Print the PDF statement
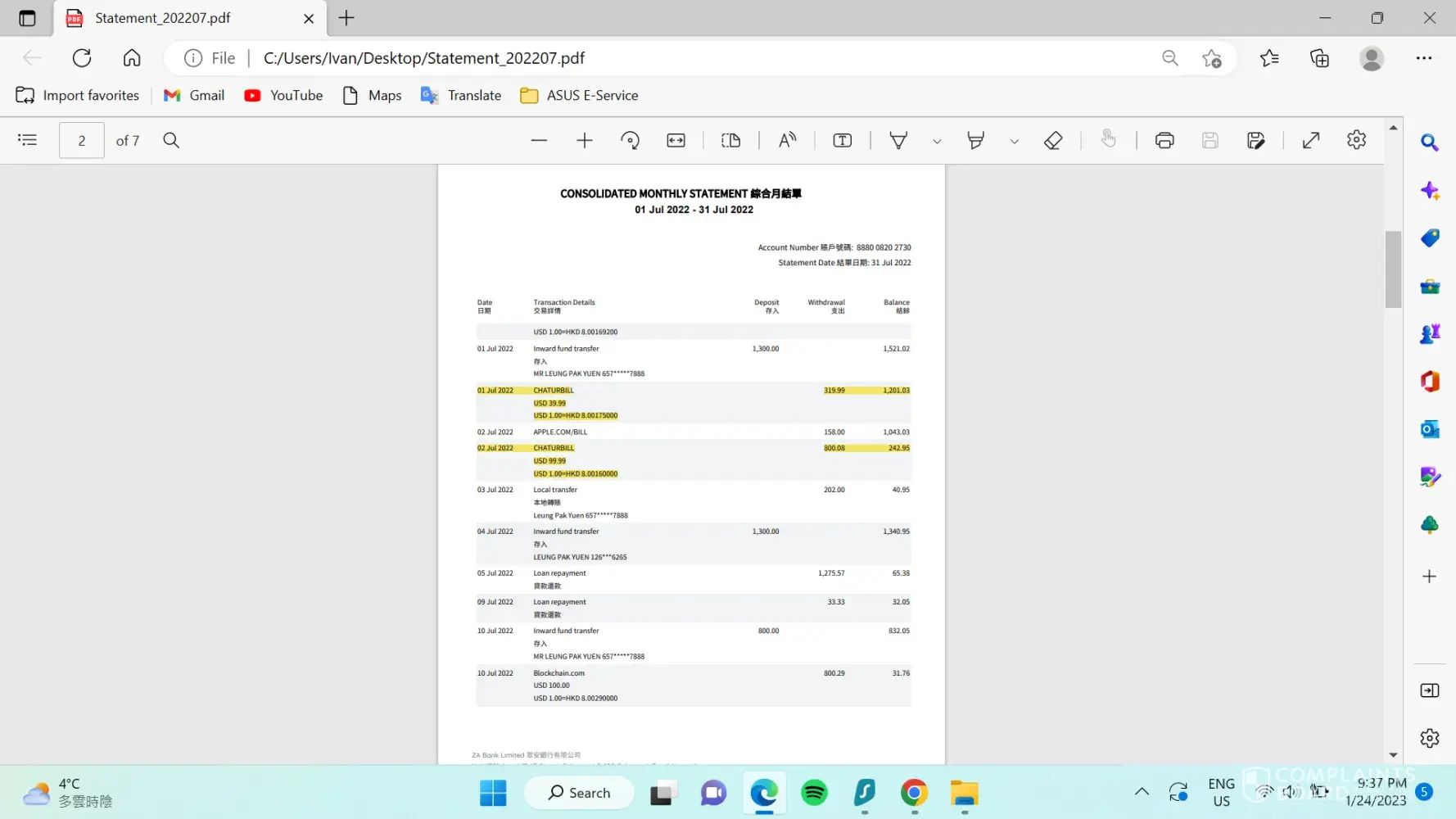Image resolution: width=1456 pixels, height=819 pixels. pyautogui.click(x=1164, y=141)
